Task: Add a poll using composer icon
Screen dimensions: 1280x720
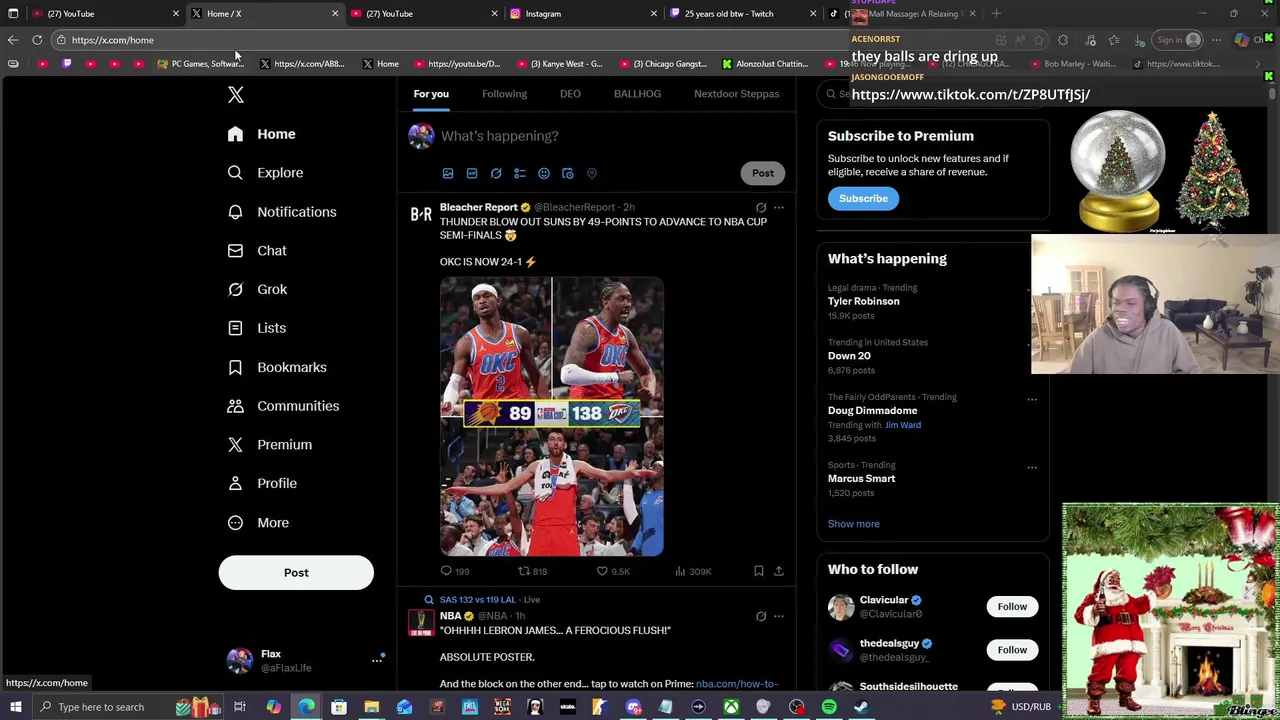Action: 520,174
